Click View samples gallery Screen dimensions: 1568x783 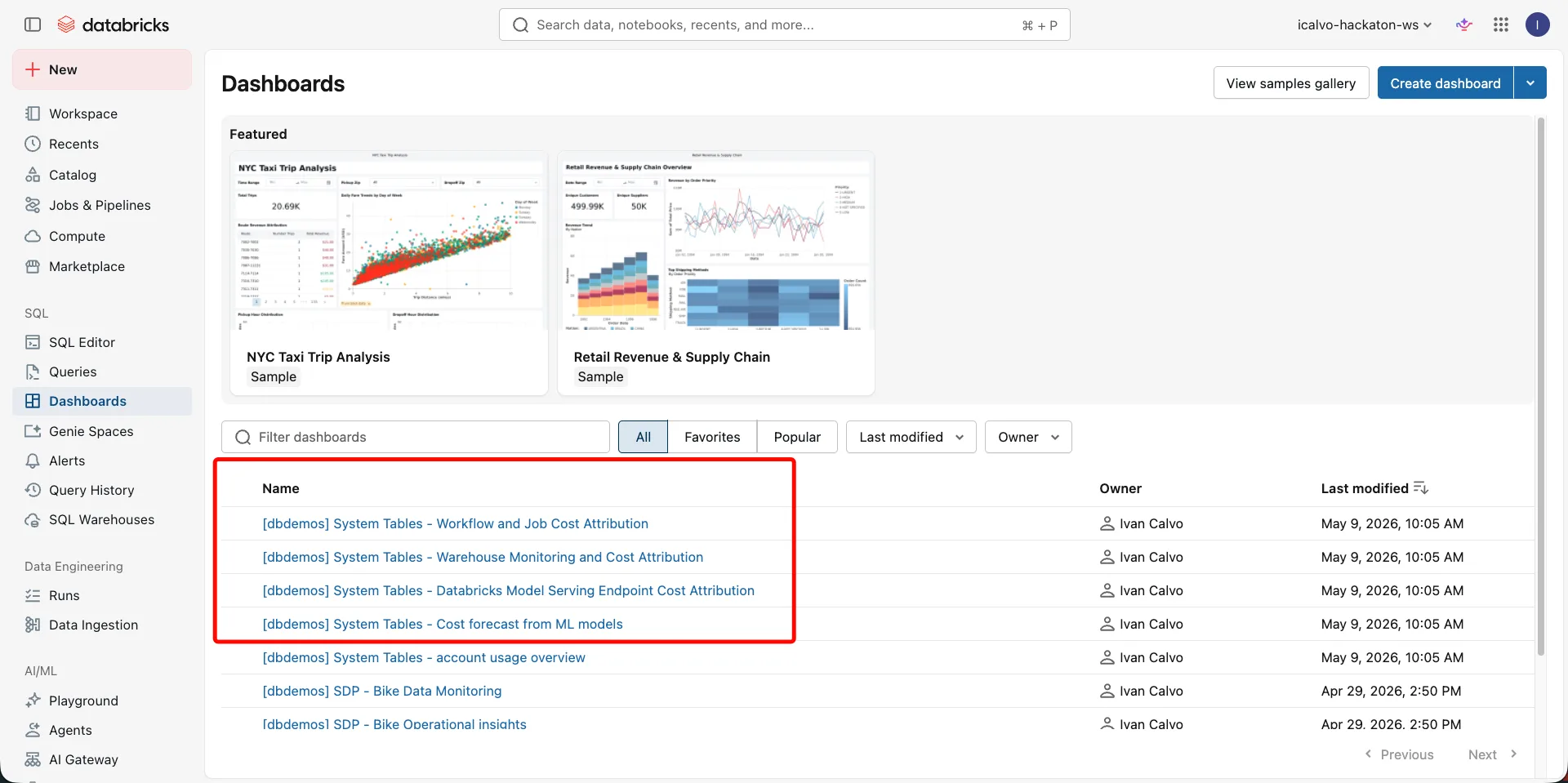(x=1291, y=82)
